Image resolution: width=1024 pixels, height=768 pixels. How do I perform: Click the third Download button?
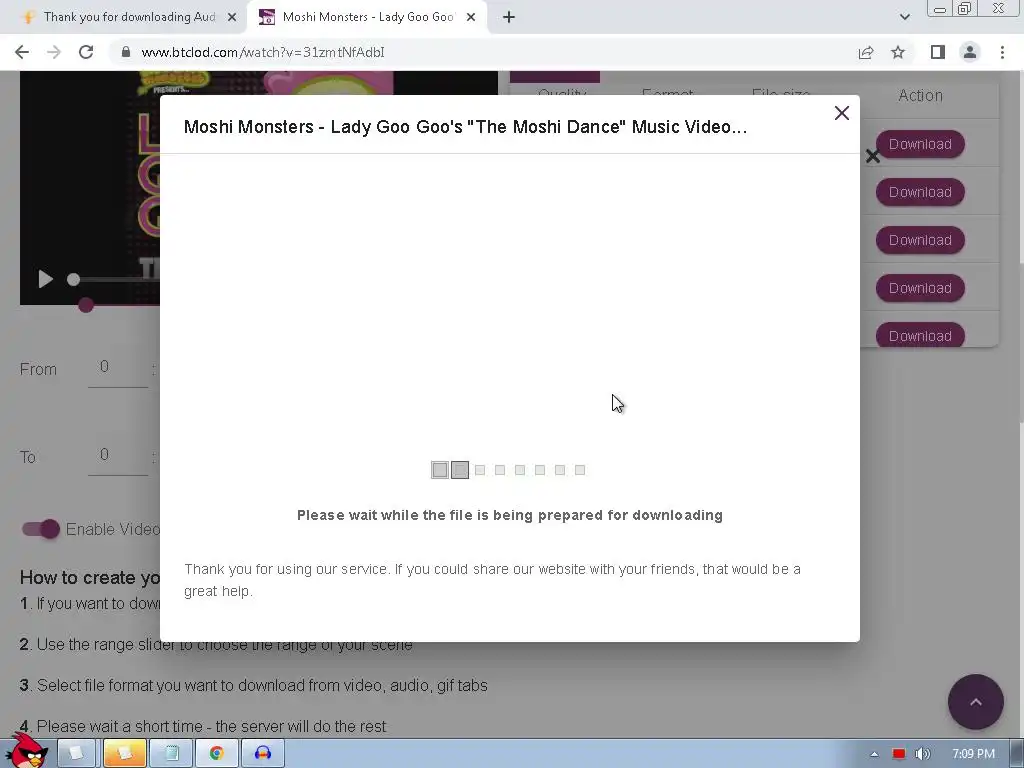[x=920, y=240]
